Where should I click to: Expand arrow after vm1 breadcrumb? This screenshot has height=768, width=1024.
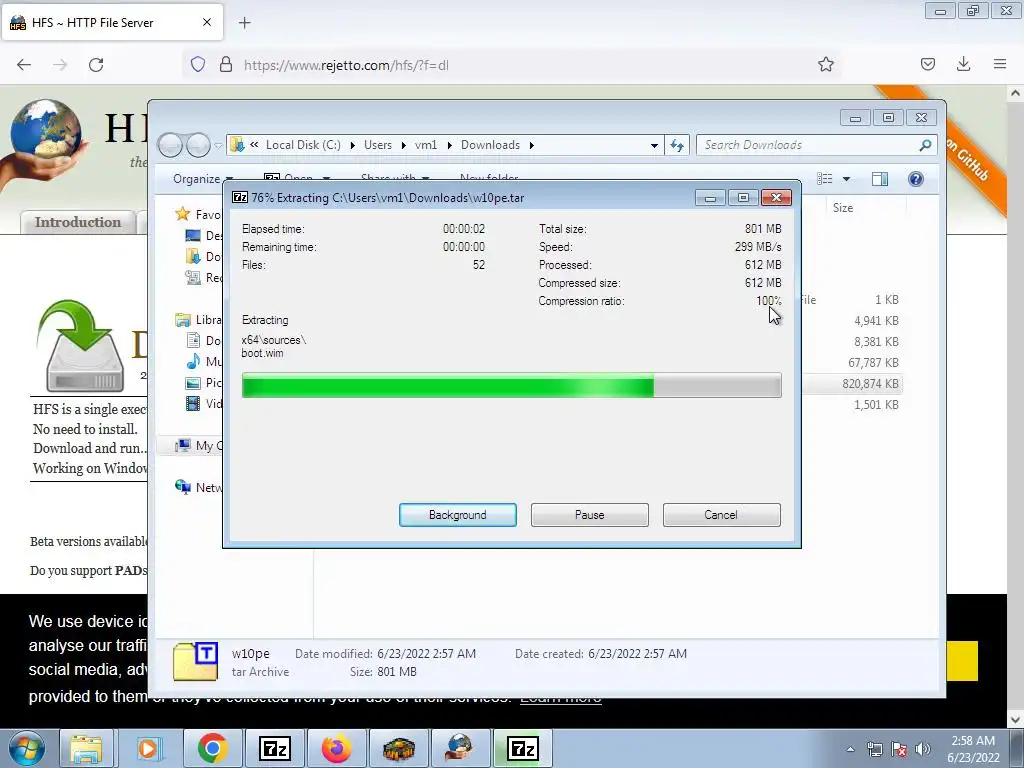click(449, 145)
